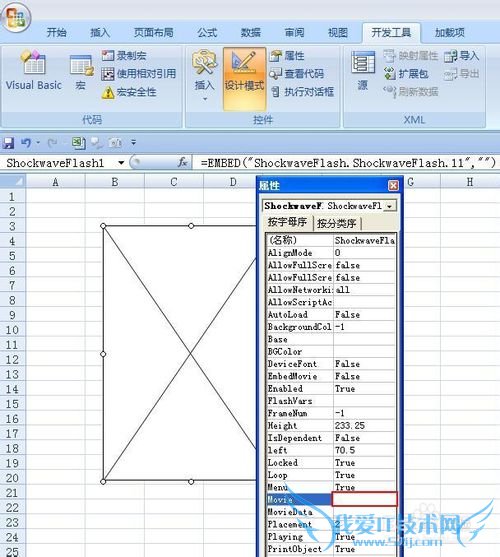Click Refresh Data (刷新数据)

pos(411,92)
